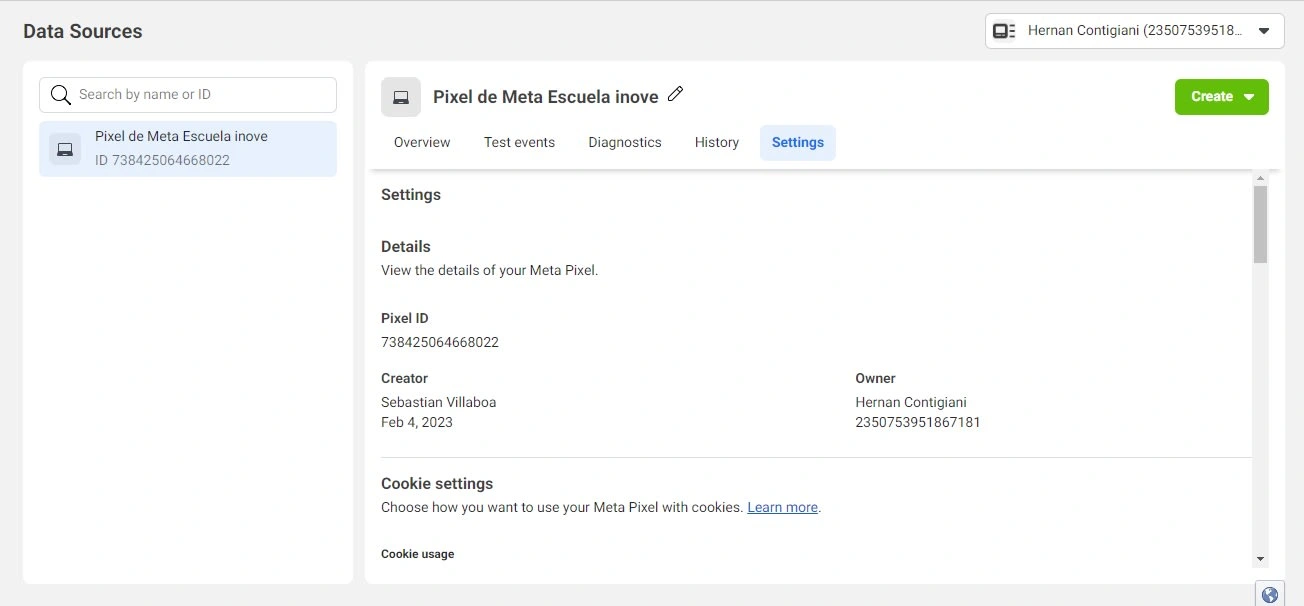Click the Details section heading
The height and width of the screenshot is (606, 1304).
pyautogui.click(x=406, y=246)
